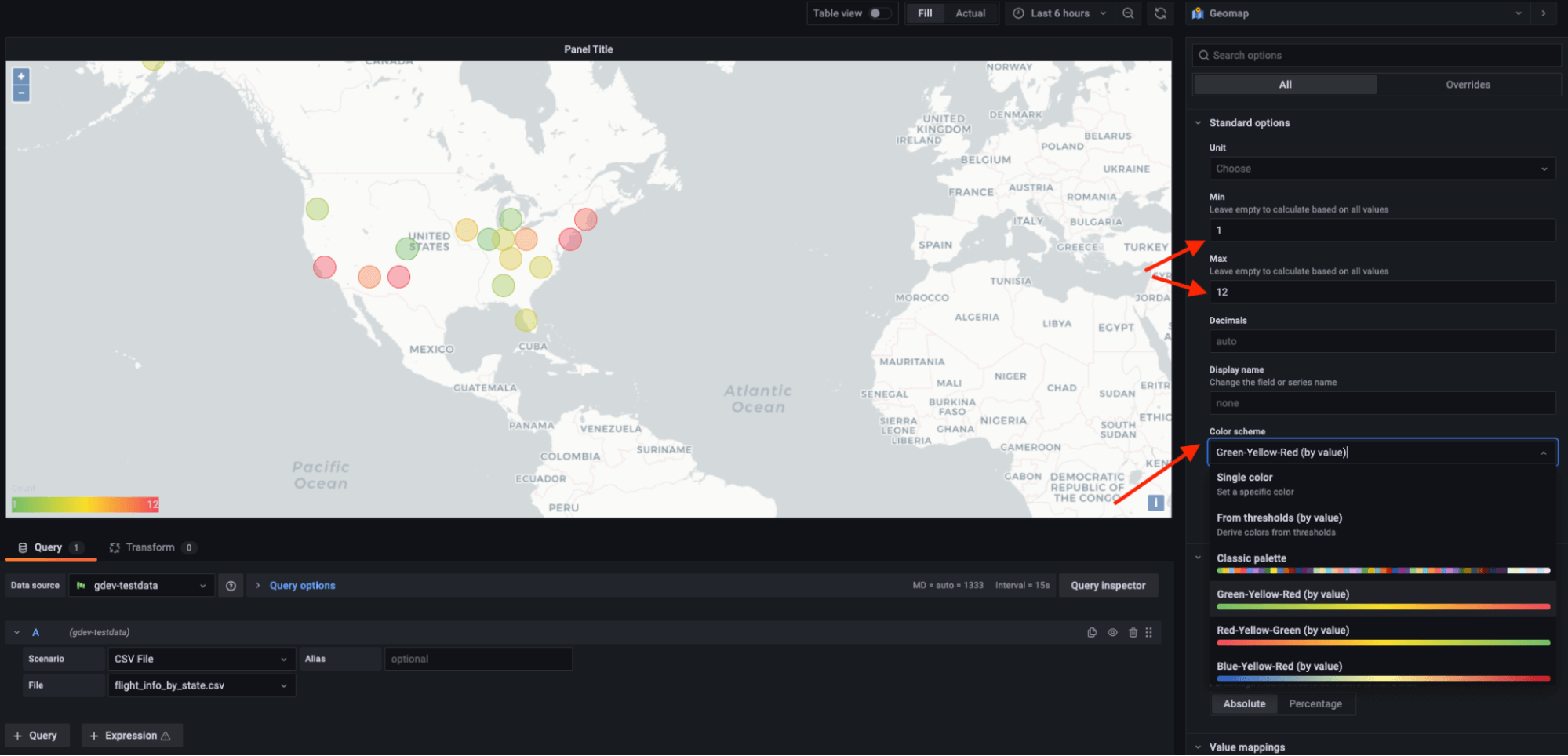Screen dimensions: 1568x756
Task: Collapse the Standard options section
Action: click(x=1198, y=123)
